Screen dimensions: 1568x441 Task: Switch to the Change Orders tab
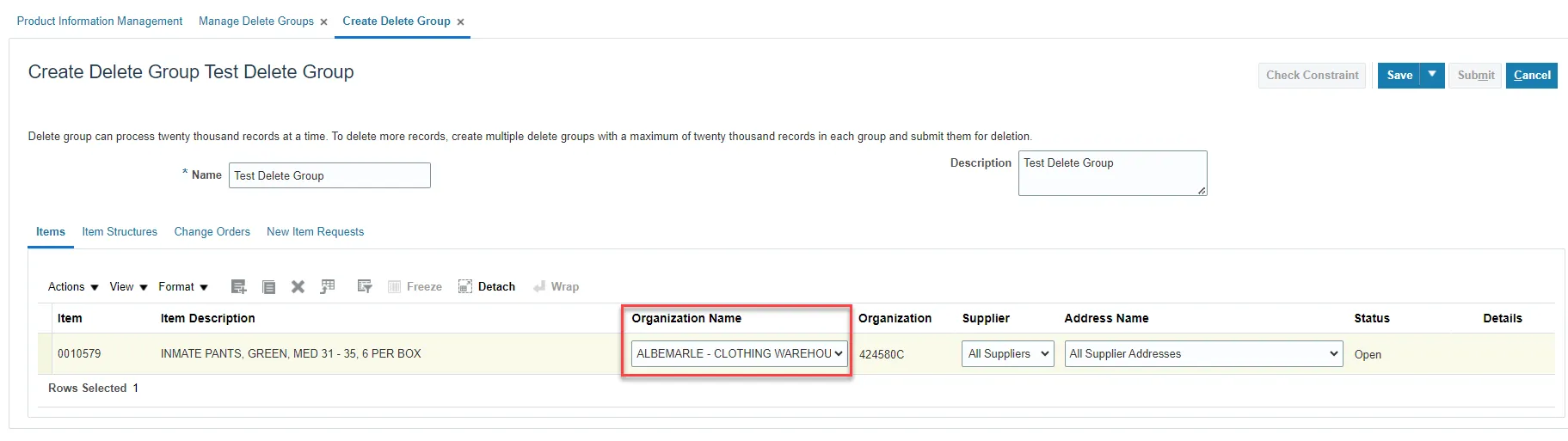[212, 232]
